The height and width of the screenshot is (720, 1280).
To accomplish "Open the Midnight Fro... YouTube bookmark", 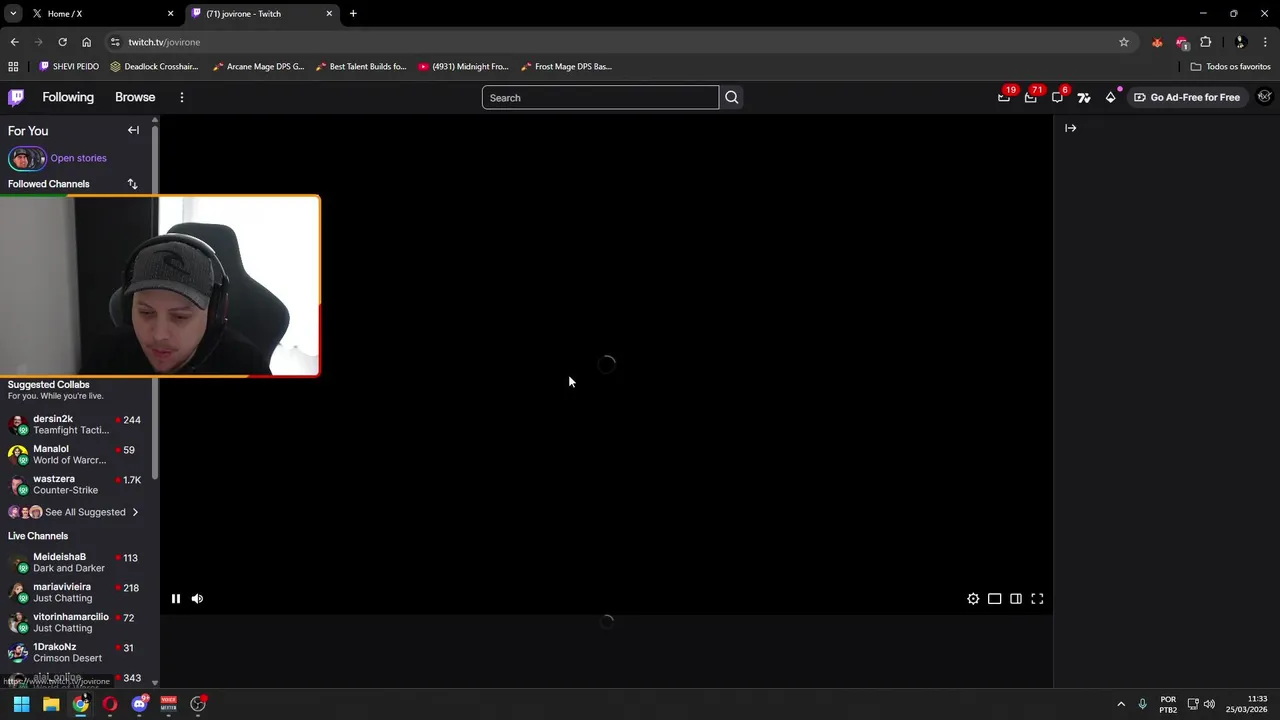I will 463,67.
